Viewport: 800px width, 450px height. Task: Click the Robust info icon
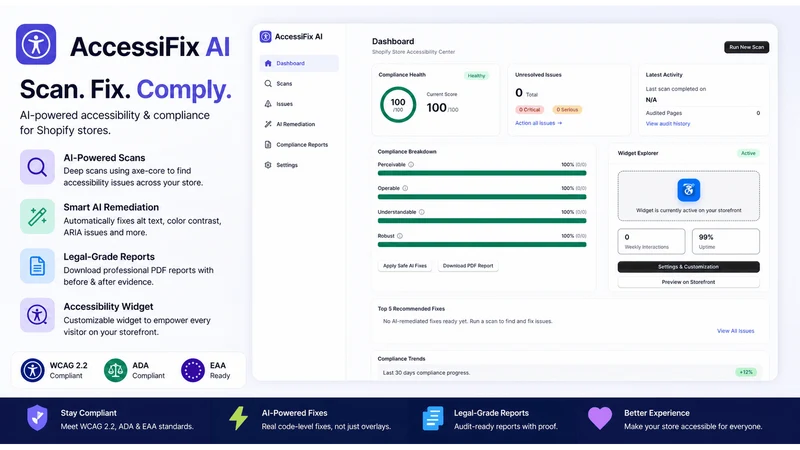pyautogui.click(x=400, y=236)
